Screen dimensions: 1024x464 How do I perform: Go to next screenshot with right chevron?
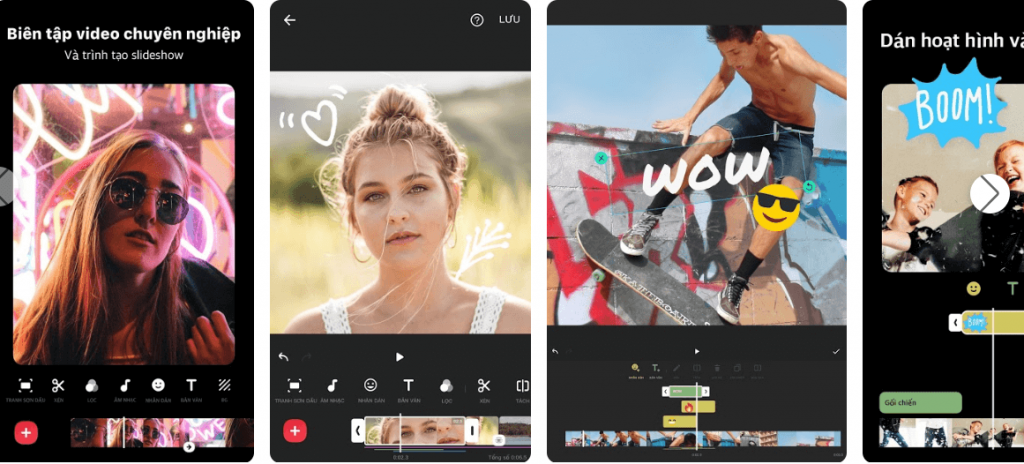pyautogui.click(x=989, y=193)
